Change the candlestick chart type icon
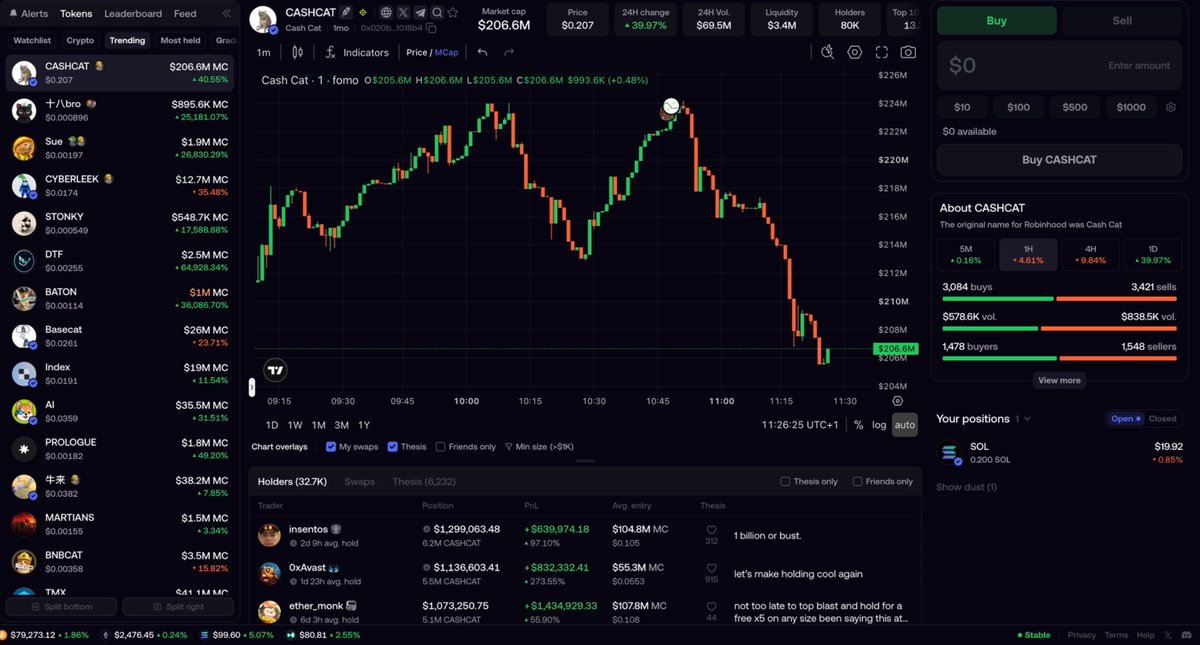 pos(297,52)
